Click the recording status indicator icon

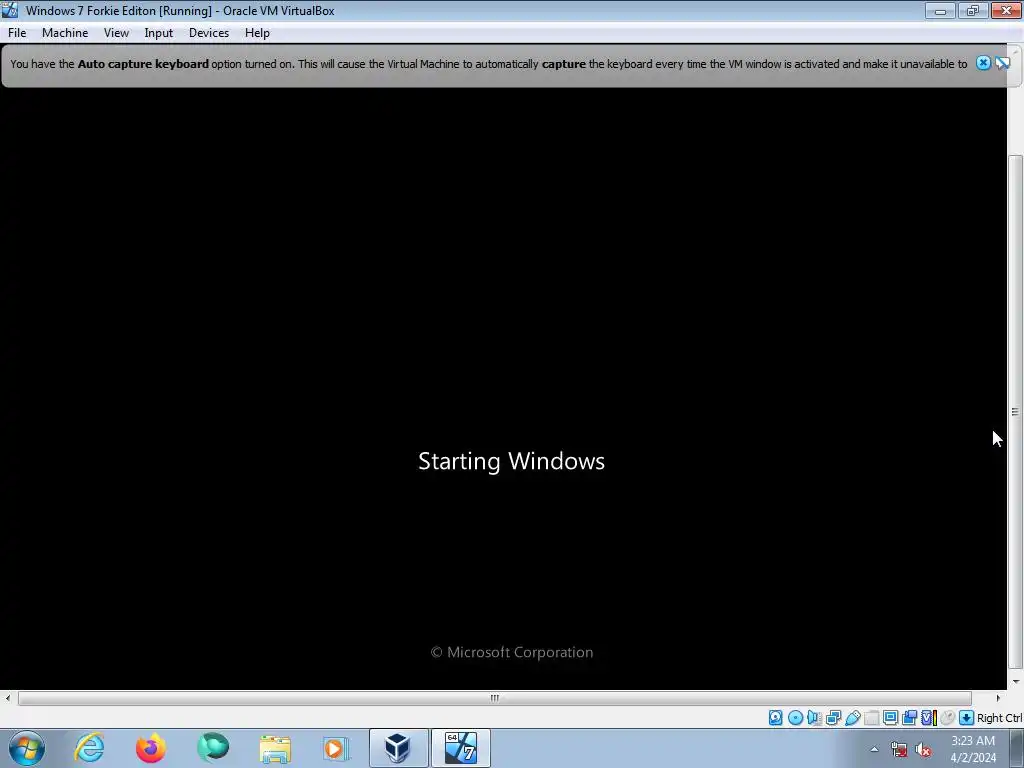click(x=909, y=718)
